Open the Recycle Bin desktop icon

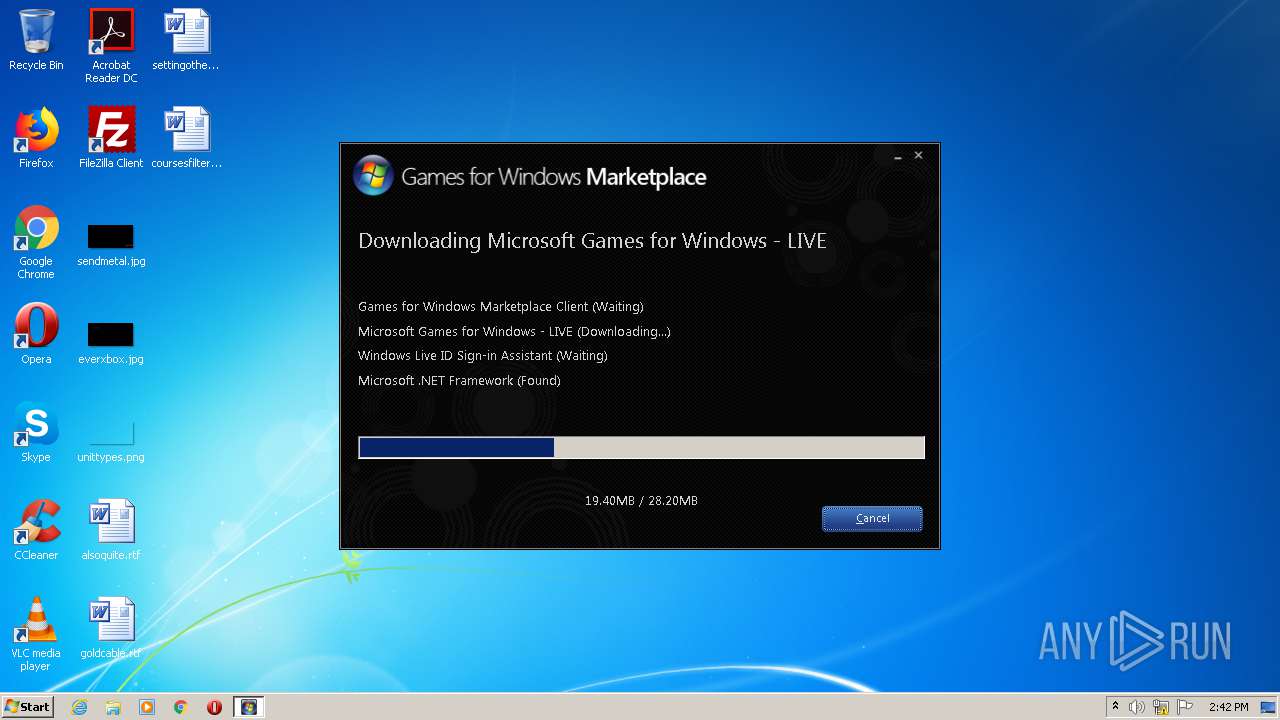36,40
